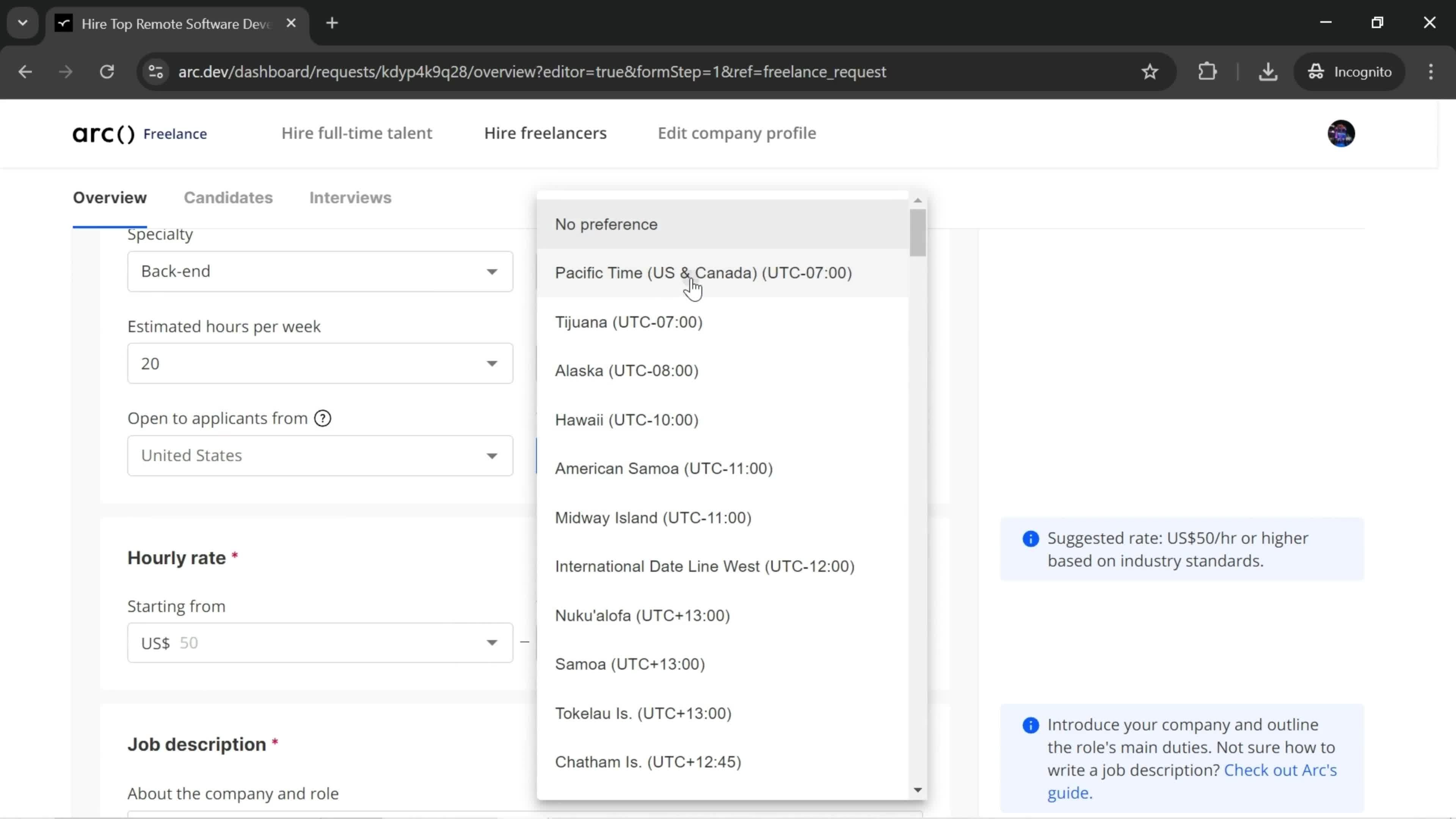The image size is (1456, 819).
Task: Click the help icon next to Open to applicants from
Action: (323, 418)
